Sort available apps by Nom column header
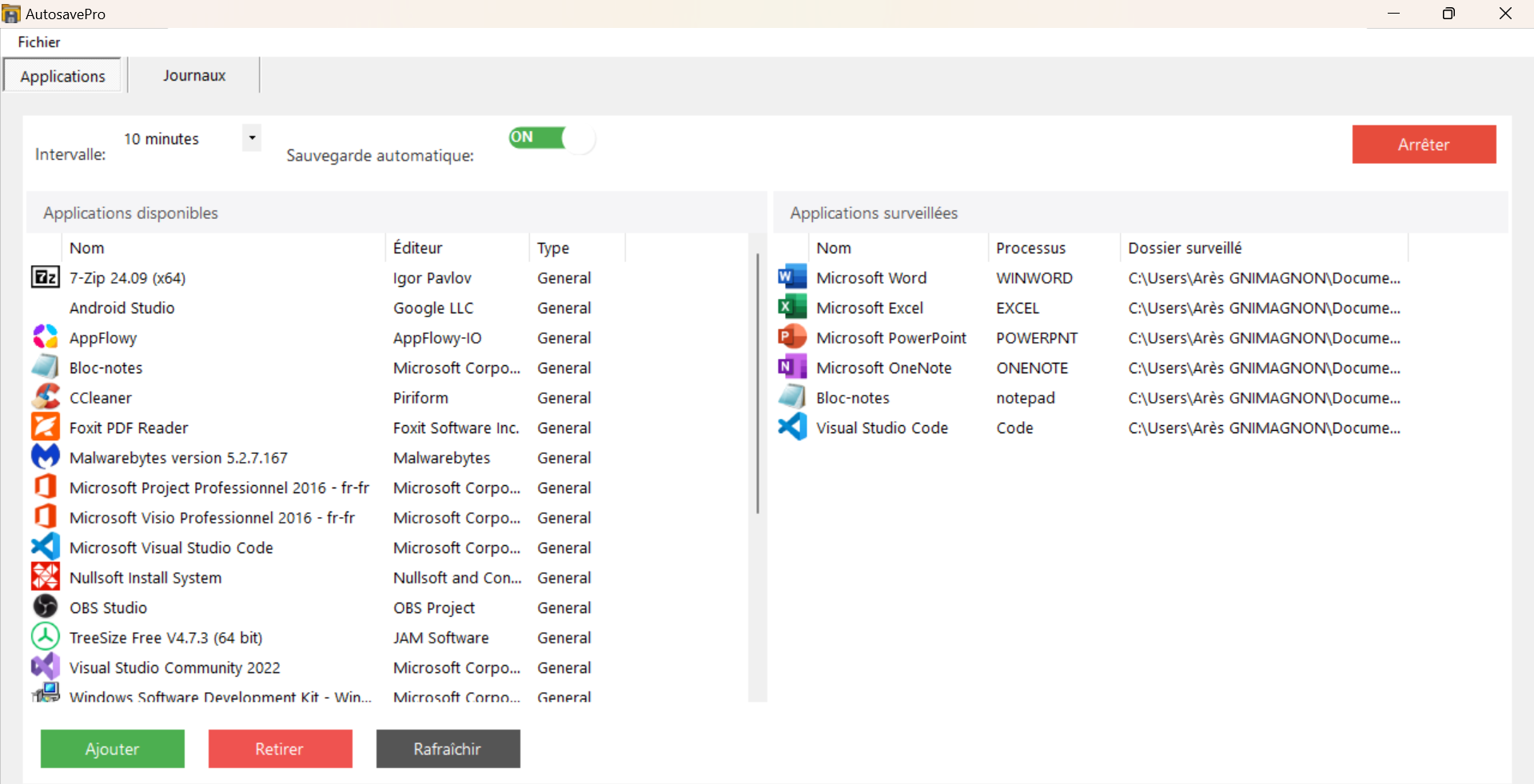The image size is (1534, 784). [x=223, y=248]
